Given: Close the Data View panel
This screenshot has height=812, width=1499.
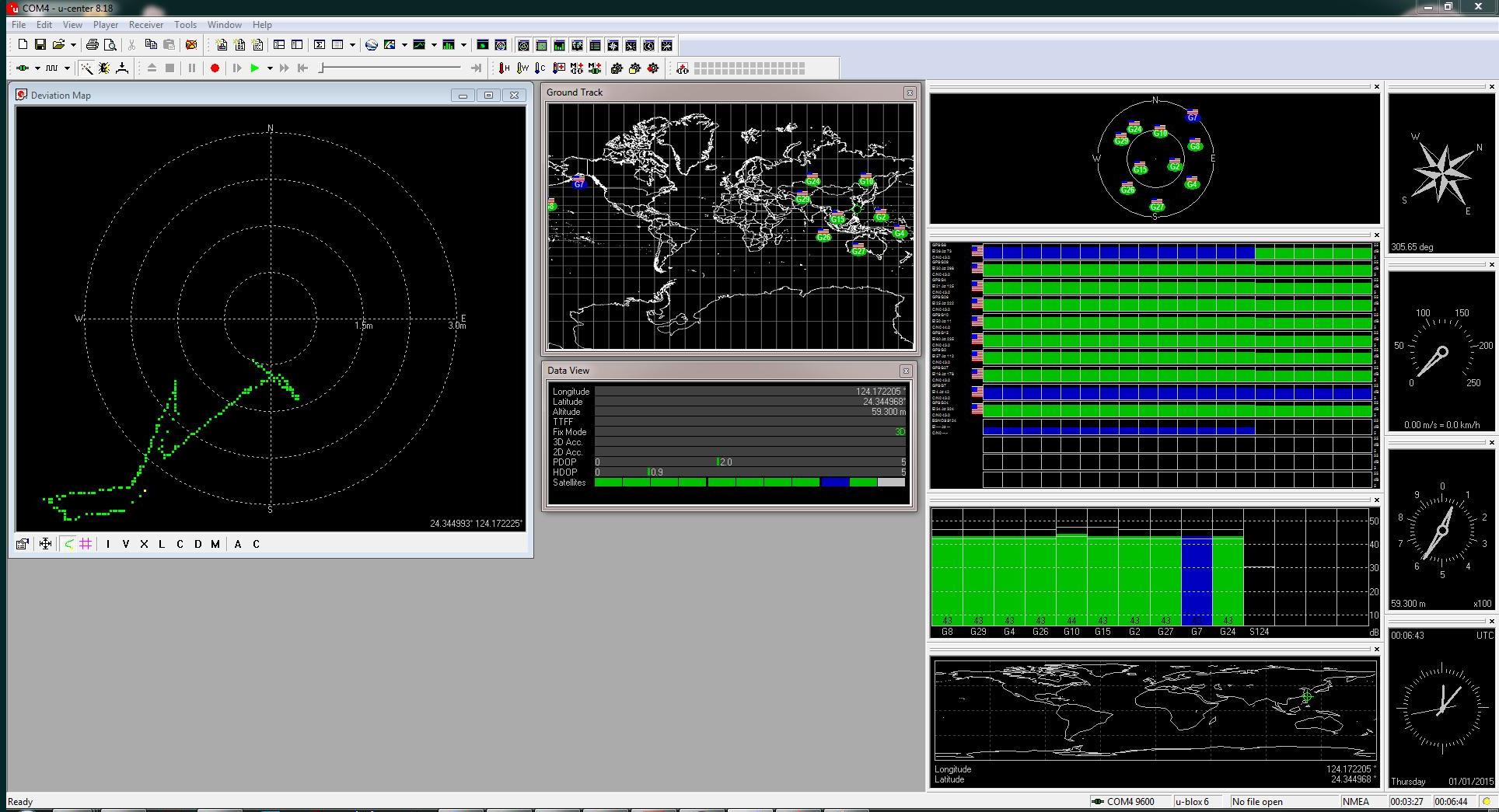Looking at the screenshot, I should pos(906,371).
